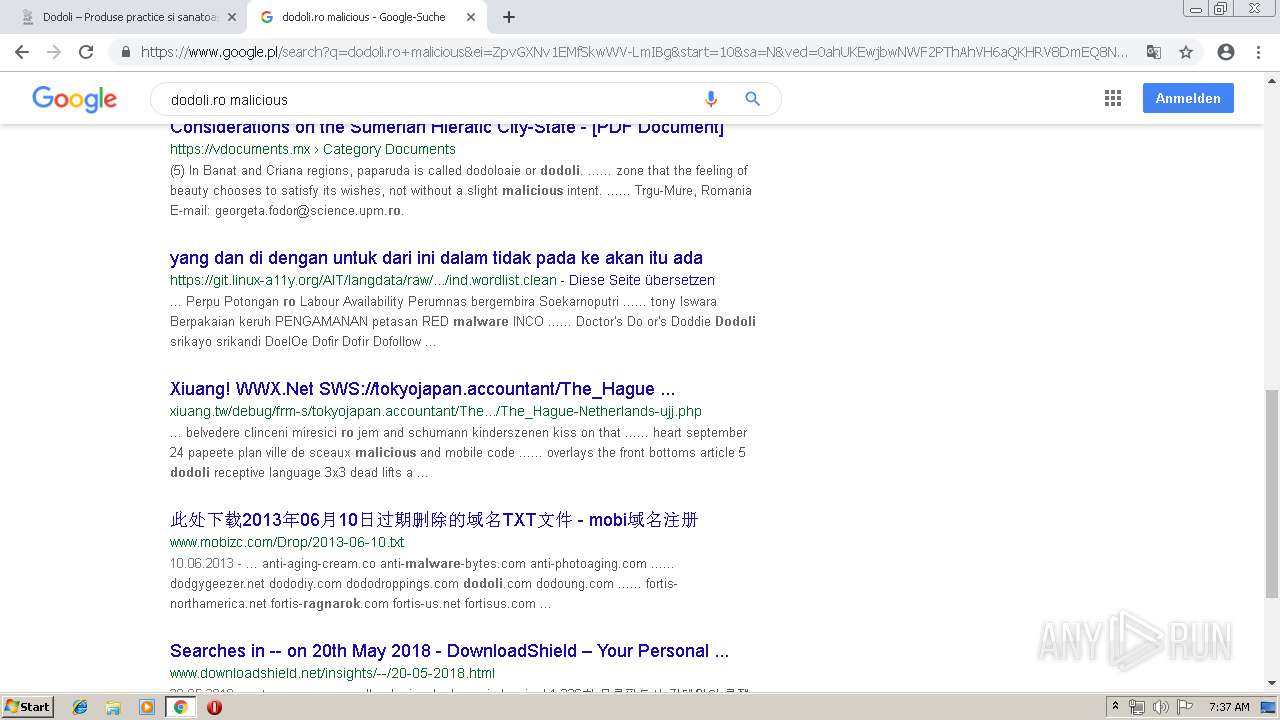
Task: Open red shield taskbar icon
Action: 214,707
